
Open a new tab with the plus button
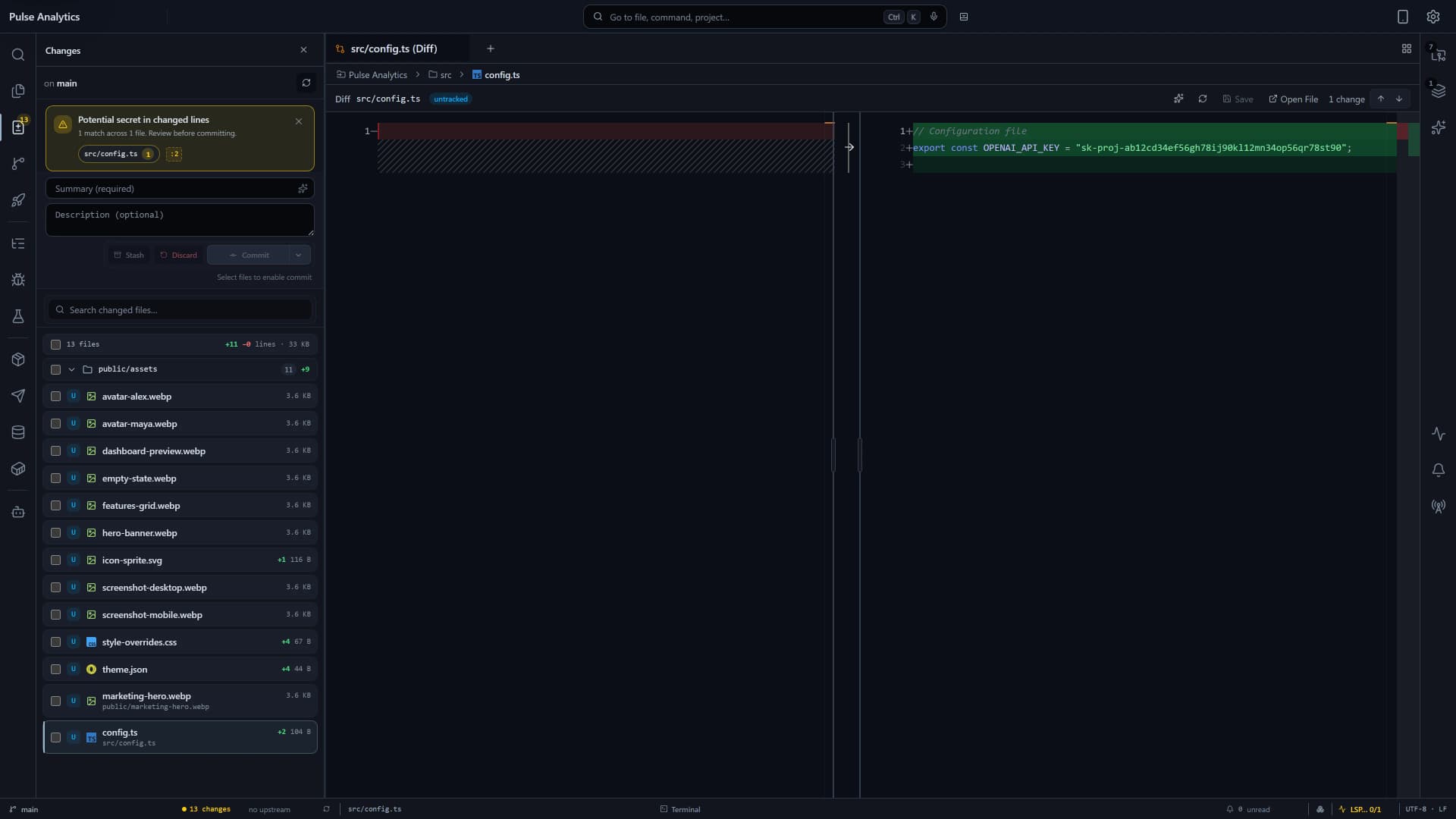coord(491,49)
